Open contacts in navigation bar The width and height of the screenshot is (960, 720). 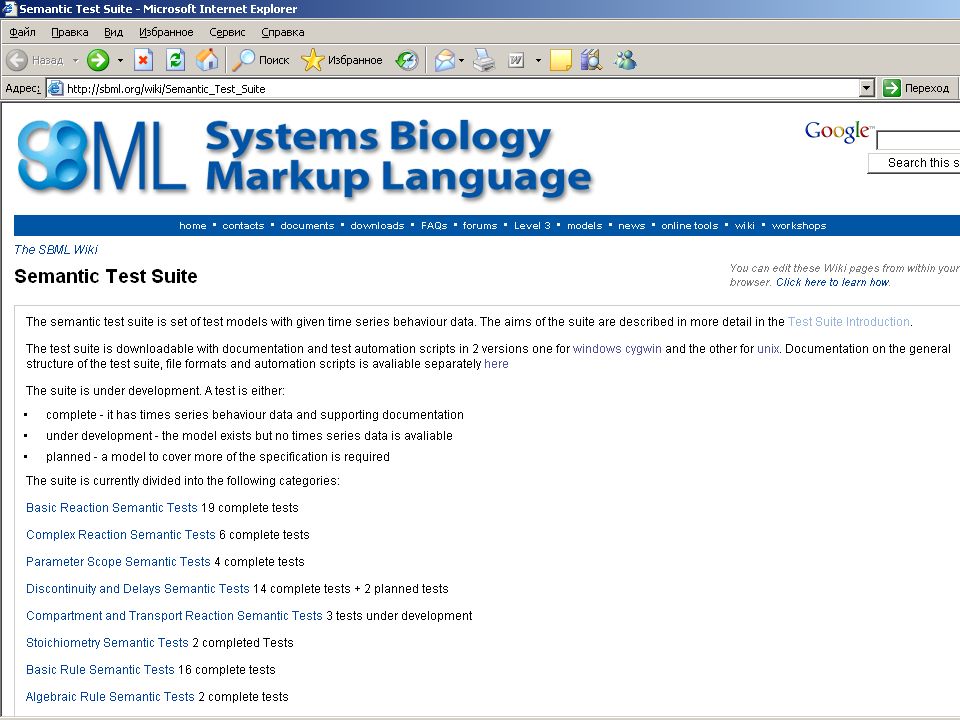click(243, 226)
